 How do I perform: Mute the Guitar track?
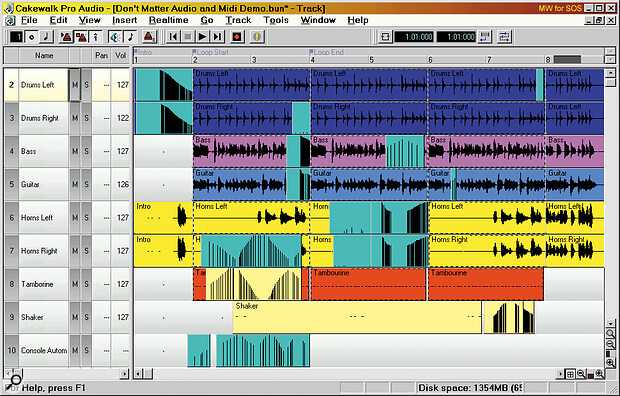(x=75, y=185)
